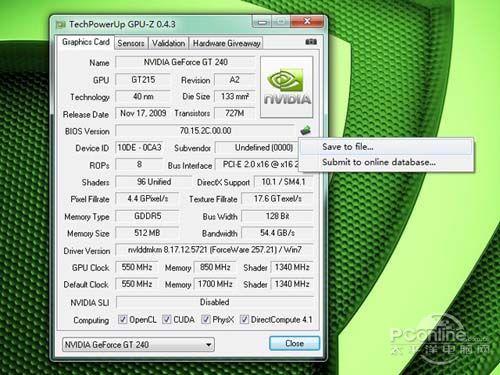Click the Release Date value Nov 17, 2009
The width and height of the screenshot is (500, 375).
[x=143, y=113]
